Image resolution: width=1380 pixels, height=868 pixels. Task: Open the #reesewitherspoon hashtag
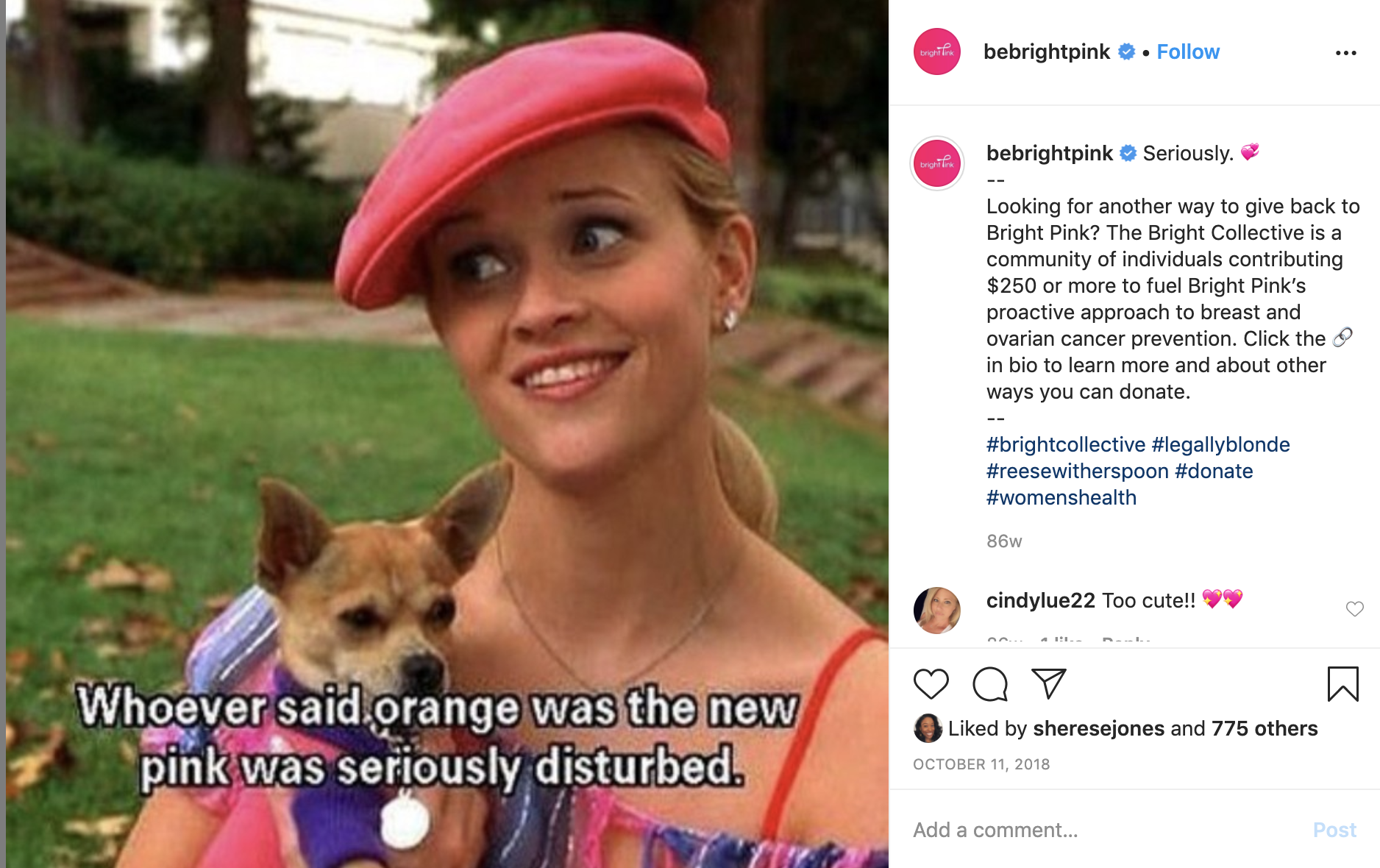click(x=1078, y=471)
